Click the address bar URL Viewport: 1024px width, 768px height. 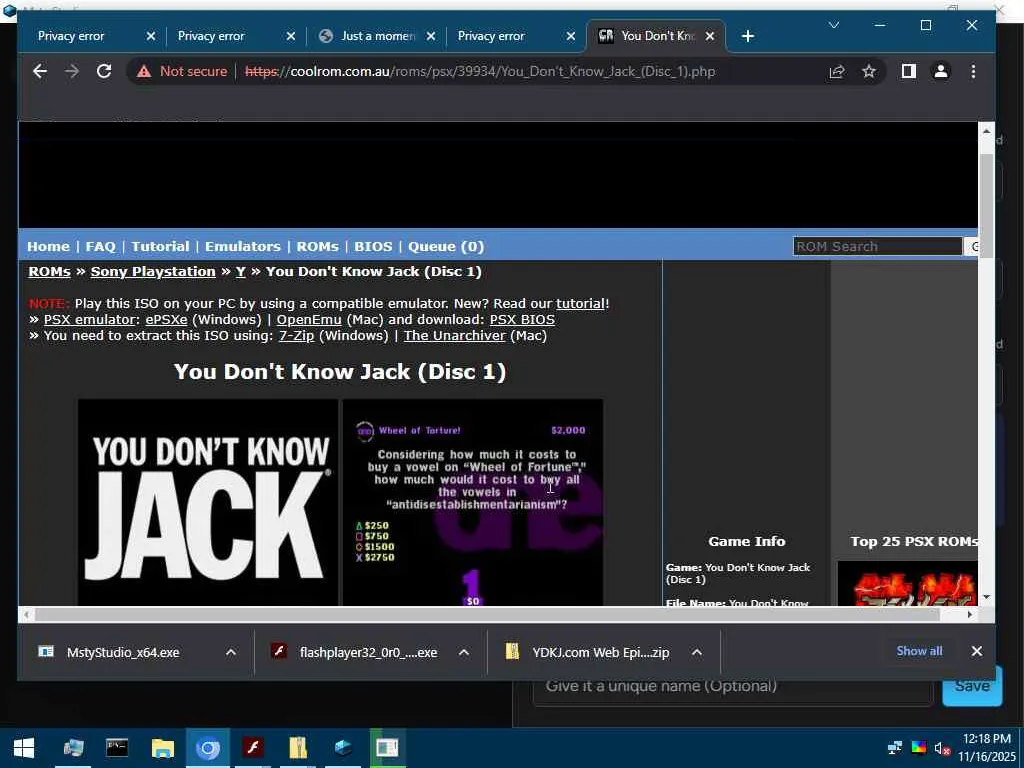point(480,71)
